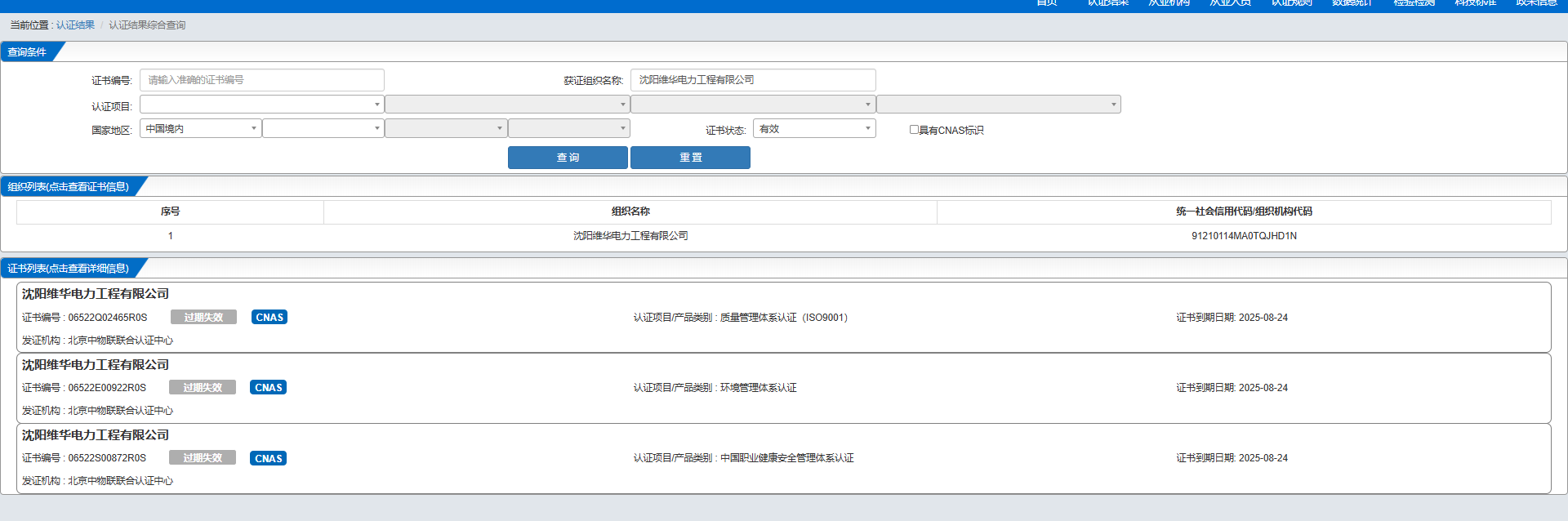Click 质量管理体系认证 (ISO9001) project text
Image resolution: width=1568 pixels, height=521 pixels.
(x=784, y=318)
